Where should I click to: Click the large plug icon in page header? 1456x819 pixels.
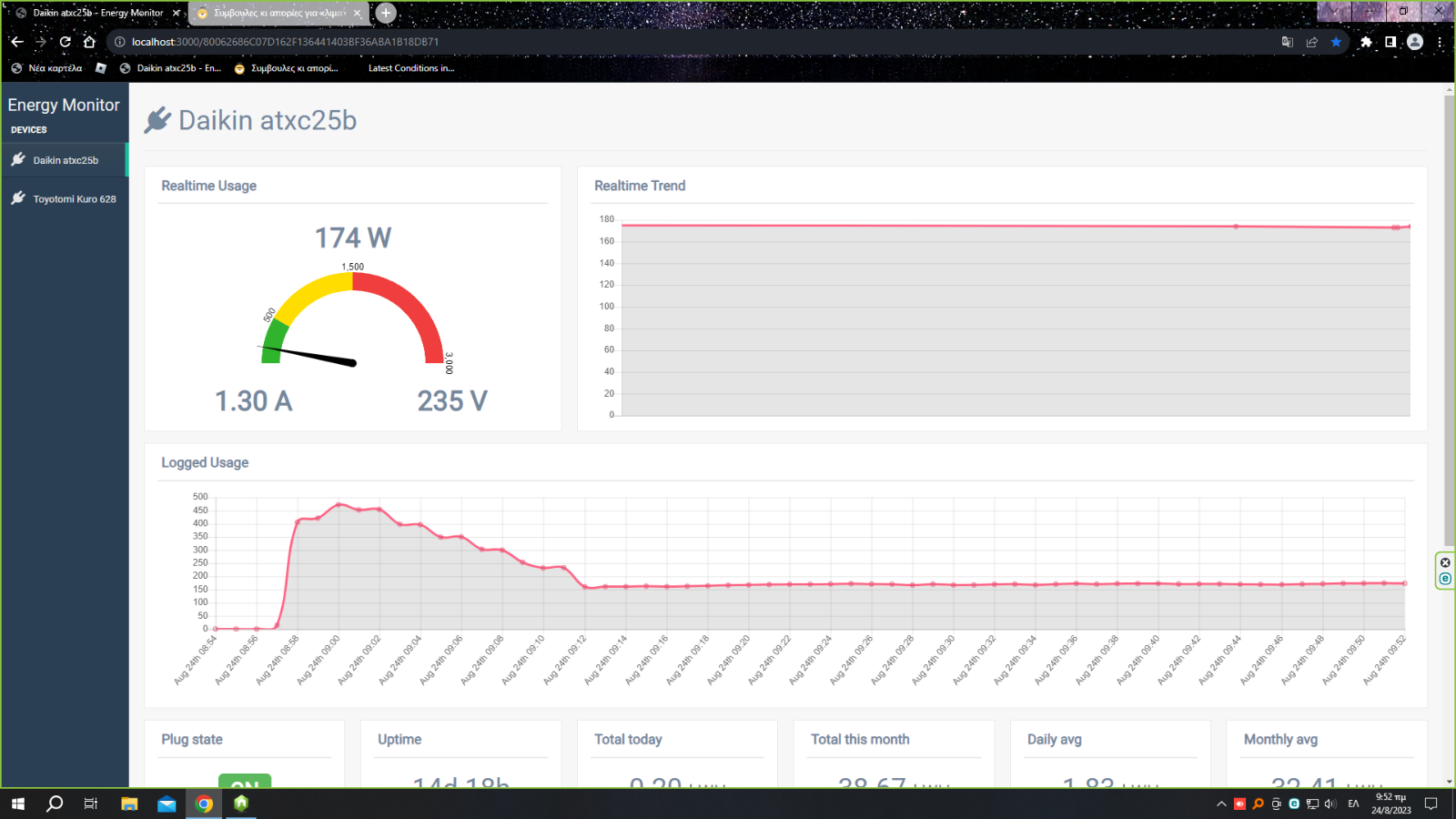coord(157,120)
